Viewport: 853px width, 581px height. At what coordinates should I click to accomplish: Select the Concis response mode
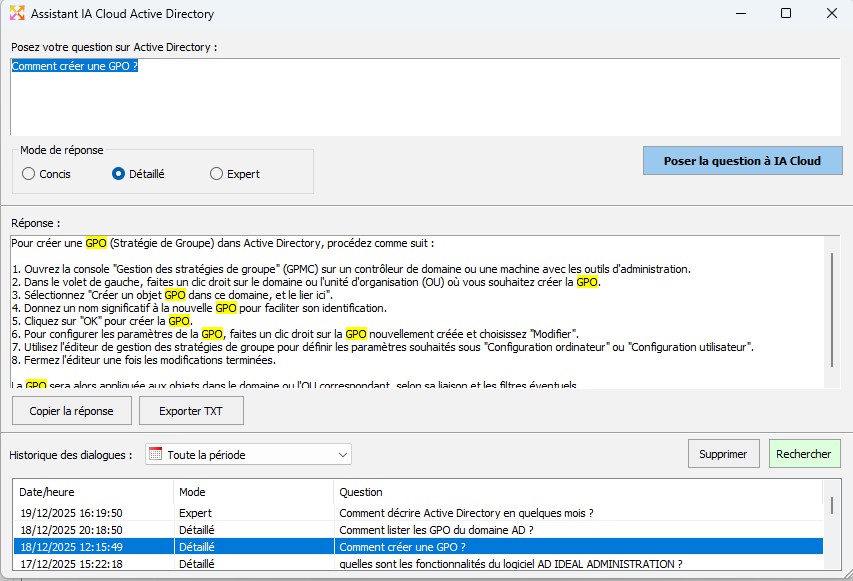(x=28, y=174)
